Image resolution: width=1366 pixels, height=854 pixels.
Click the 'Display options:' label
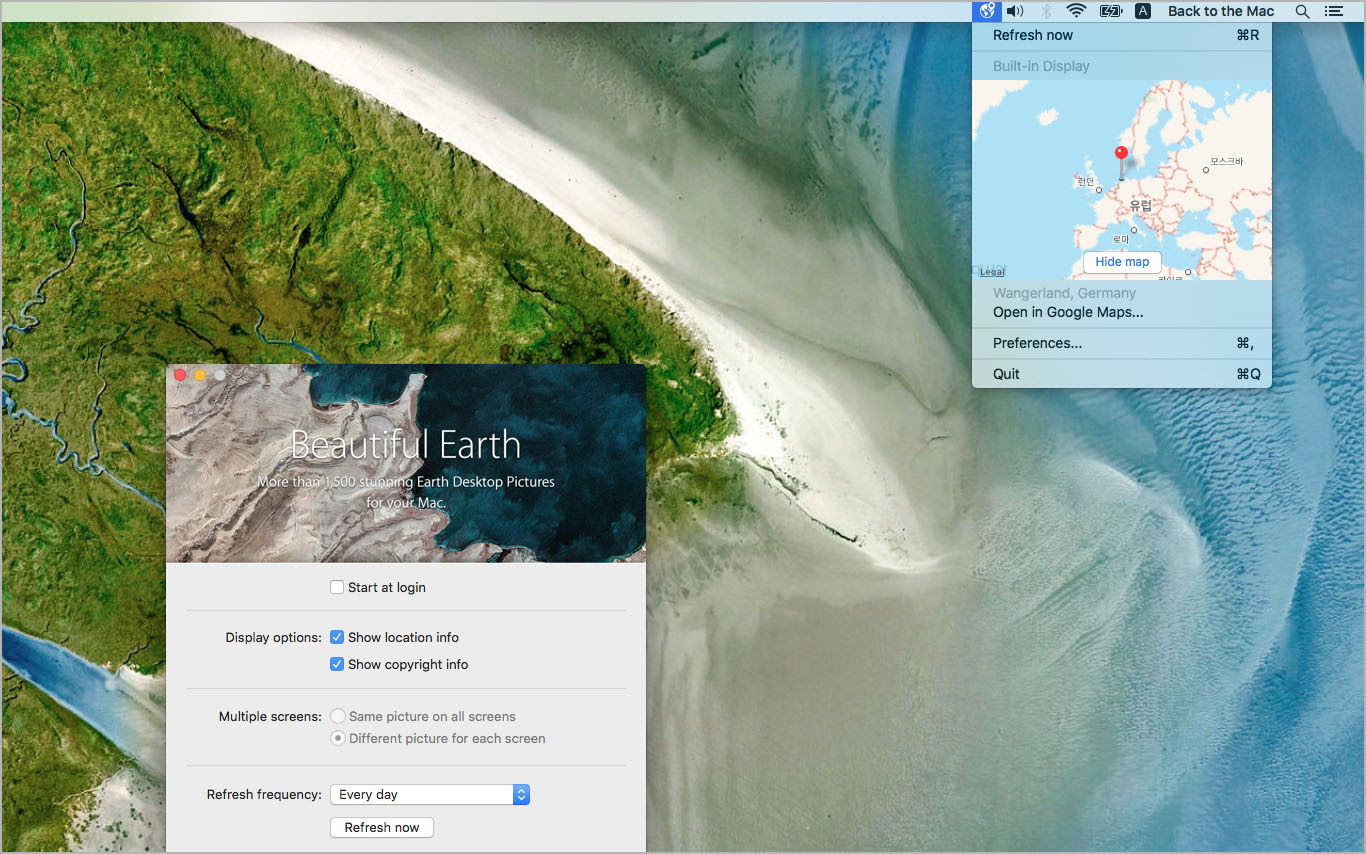(273, 637)
